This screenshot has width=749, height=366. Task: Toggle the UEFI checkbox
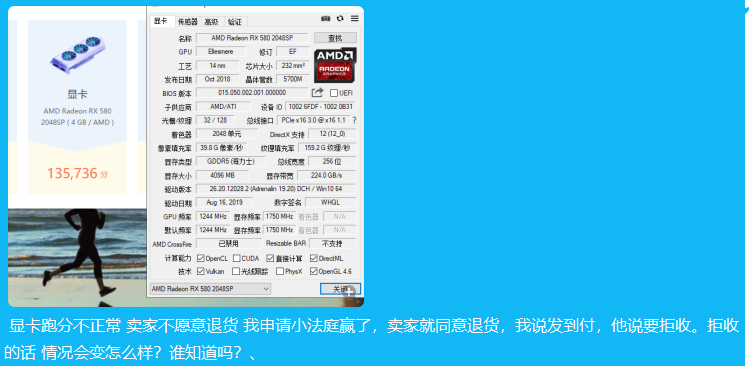pyautogui.click(x=334, y=93)
